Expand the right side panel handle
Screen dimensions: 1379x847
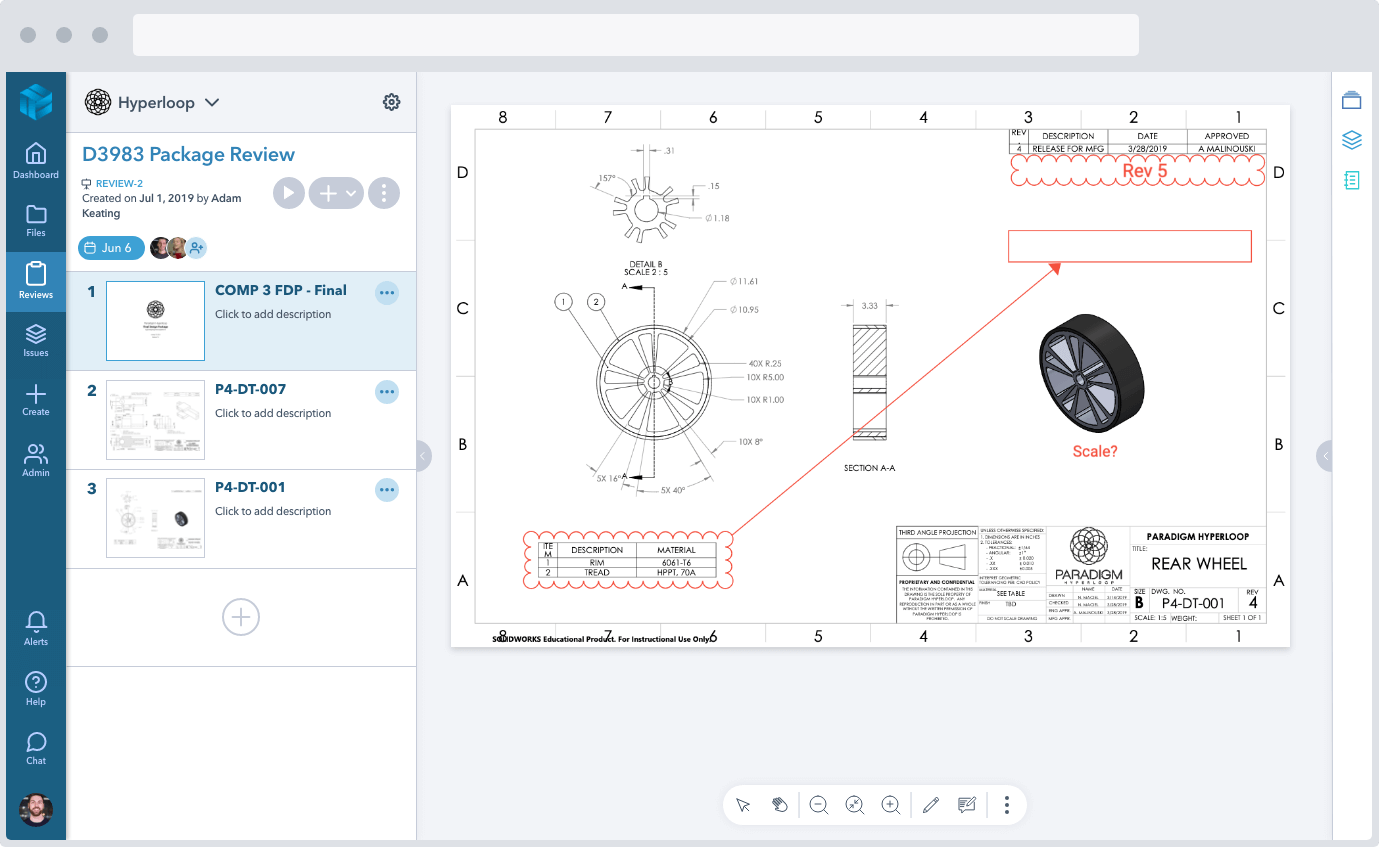1324,456
